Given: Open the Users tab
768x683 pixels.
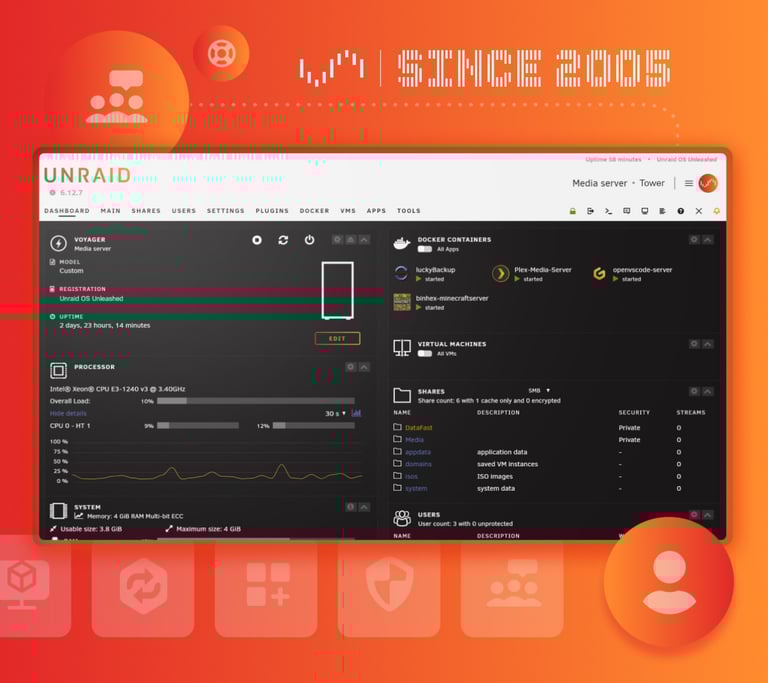Looking at the screenshot, I should tap(184, 211).
